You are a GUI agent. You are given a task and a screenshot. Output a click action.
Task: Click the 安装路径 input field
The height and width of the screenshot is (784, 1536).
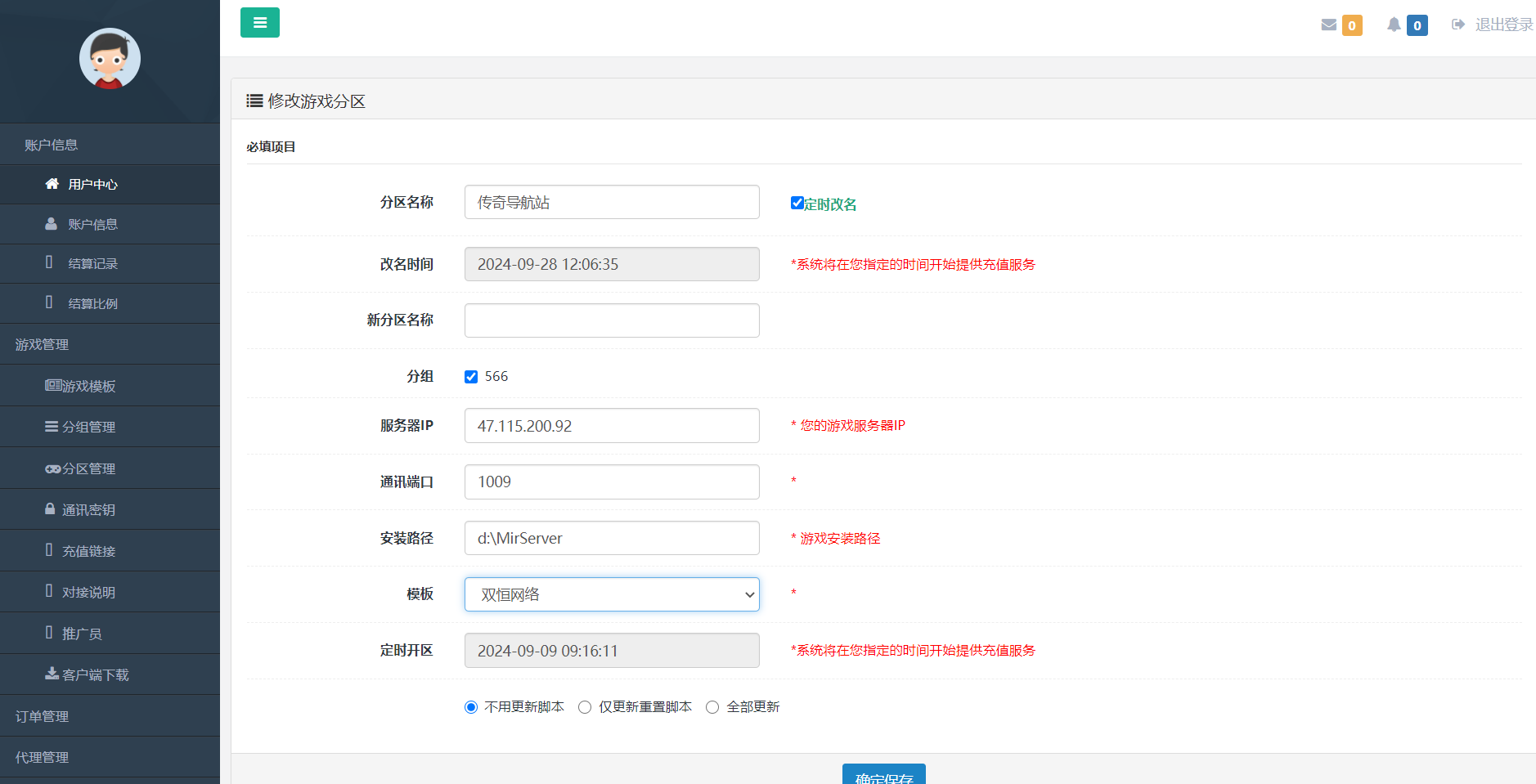tap(612, 538)
